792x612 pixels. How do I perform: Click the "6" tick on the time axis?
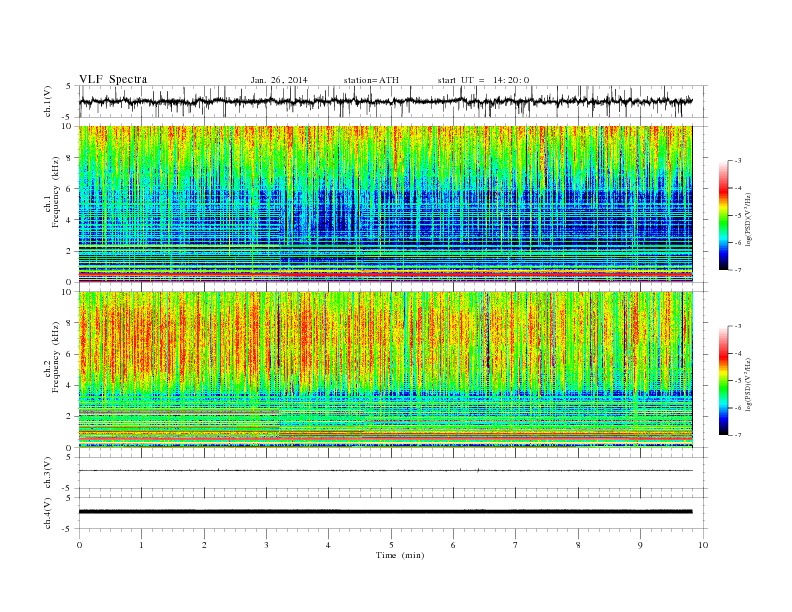click(x=453, y=545)
